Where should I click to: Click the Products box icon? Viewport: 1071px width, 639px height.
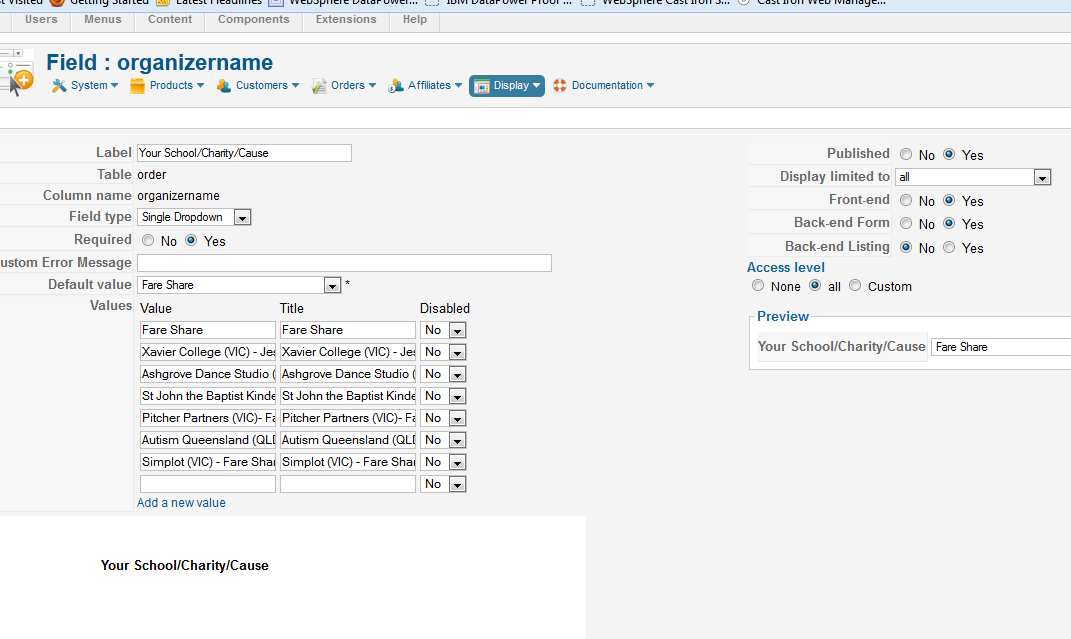coord(137,85)
